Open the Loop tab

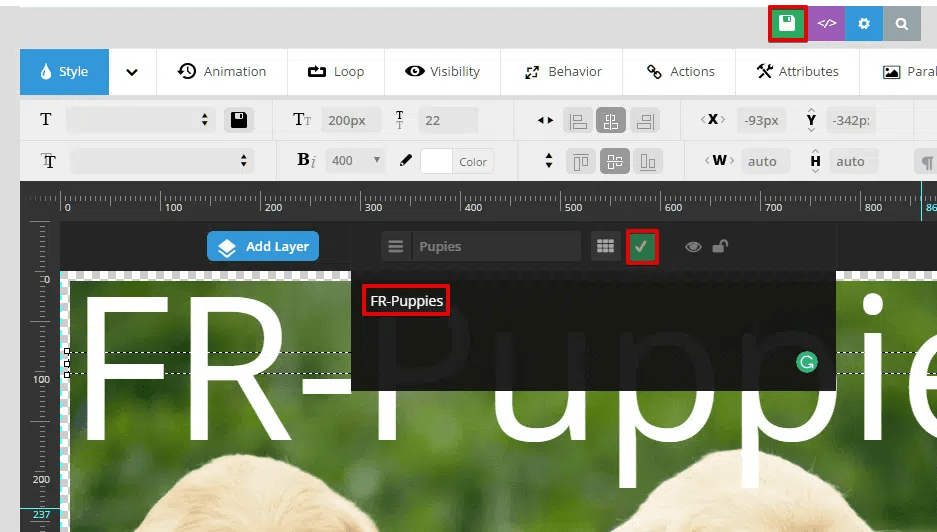[336, 72]
